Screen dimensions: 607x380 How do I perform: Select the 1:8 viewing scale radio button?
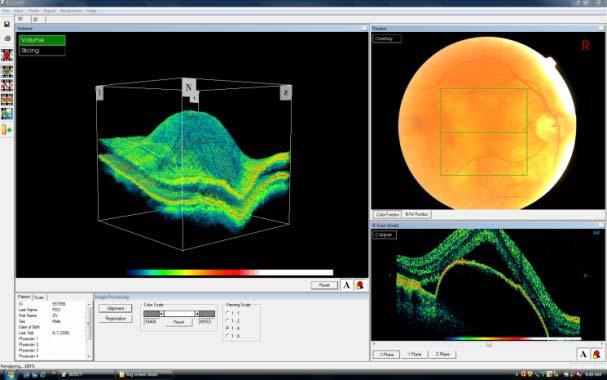(228, 336)
